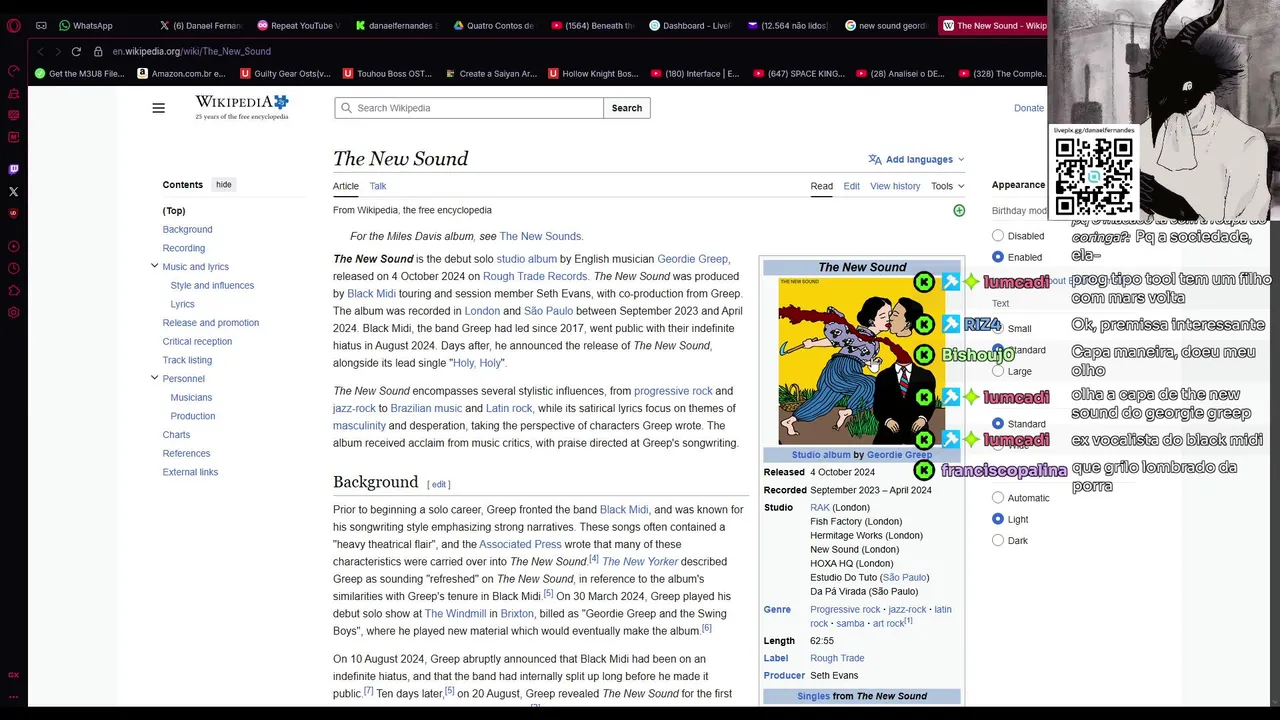Viewport: 1280px width, 720px height.
Task: Open the Hollow Knight Bos... bookmark
Action: pos(593,73)
